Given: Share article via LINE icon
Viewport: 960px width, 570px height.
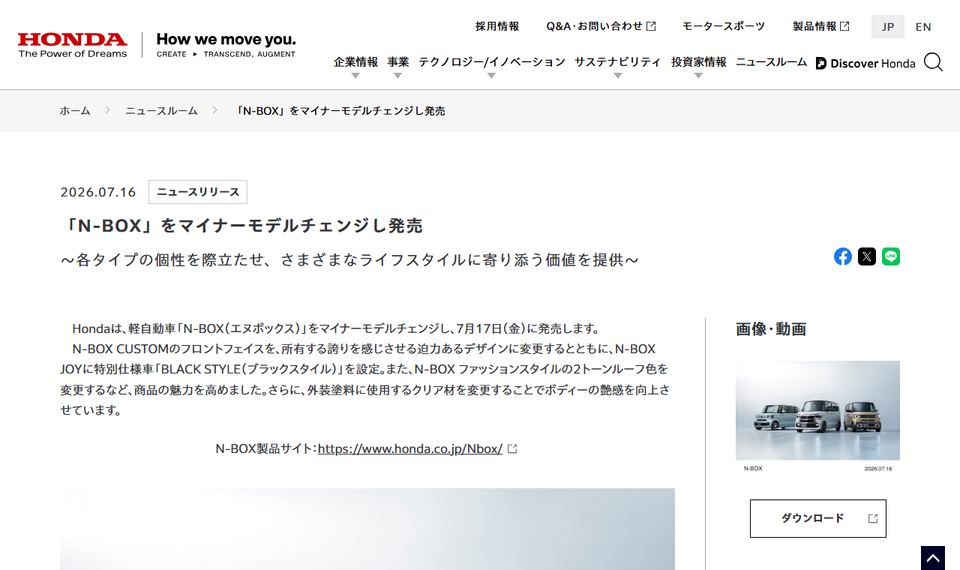Looking at the screenshot, I should point(891,257).
